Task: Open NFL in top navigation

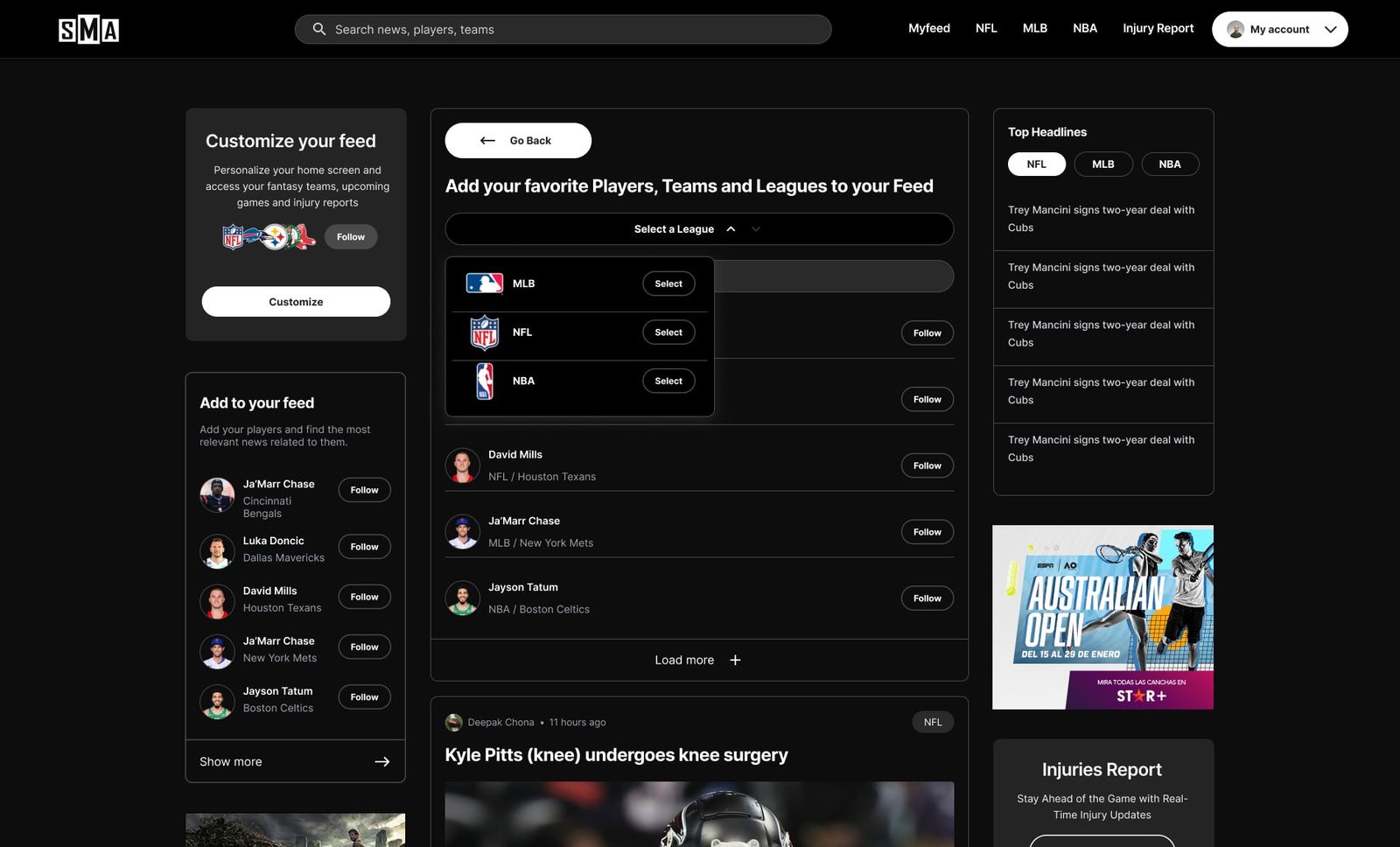Action: click(986, 28)
